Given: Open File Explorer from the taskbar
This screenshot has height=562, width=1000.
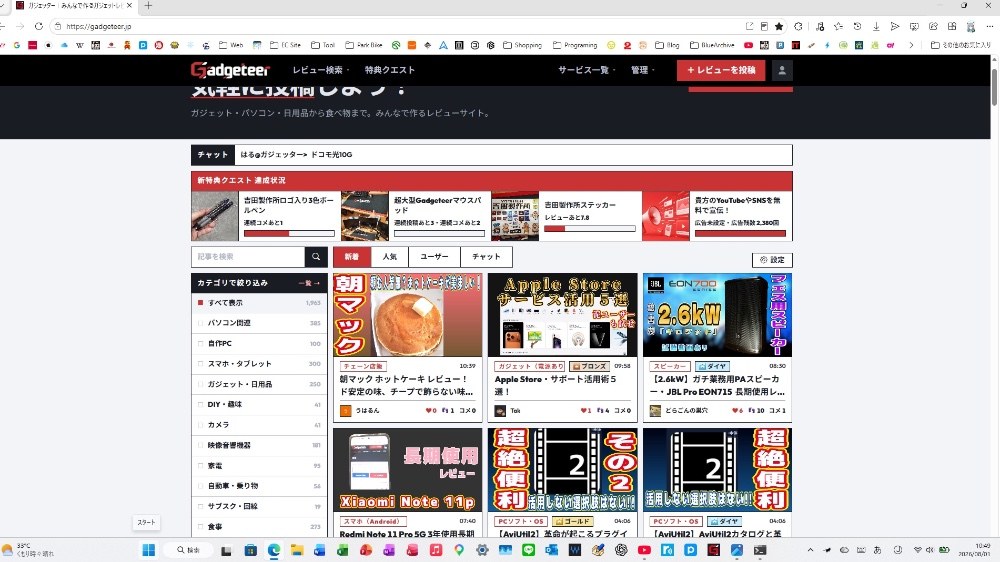Looking at the screenshot, I should pyautogui.click(x=297, y=550).
